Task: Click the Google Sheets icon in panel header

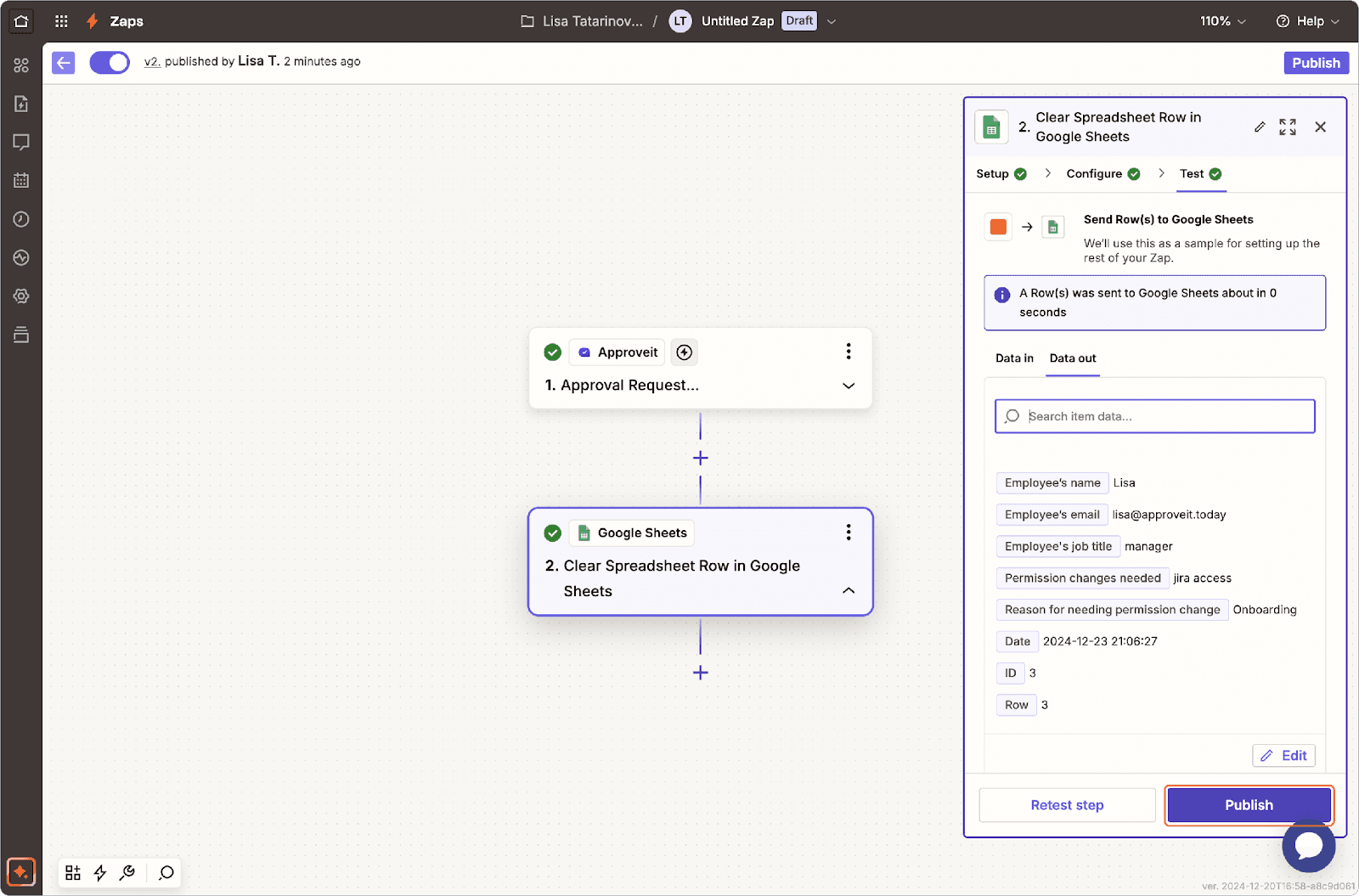Action: coord(991,127)
